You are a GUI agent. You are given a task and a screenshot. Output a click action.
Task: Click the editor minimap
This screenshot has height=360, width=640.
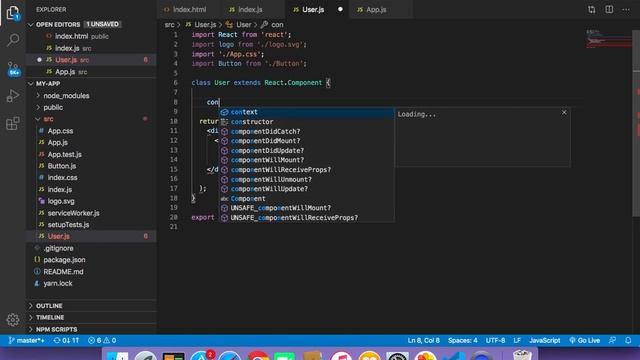pyautogui.click(x=608, y=39)
